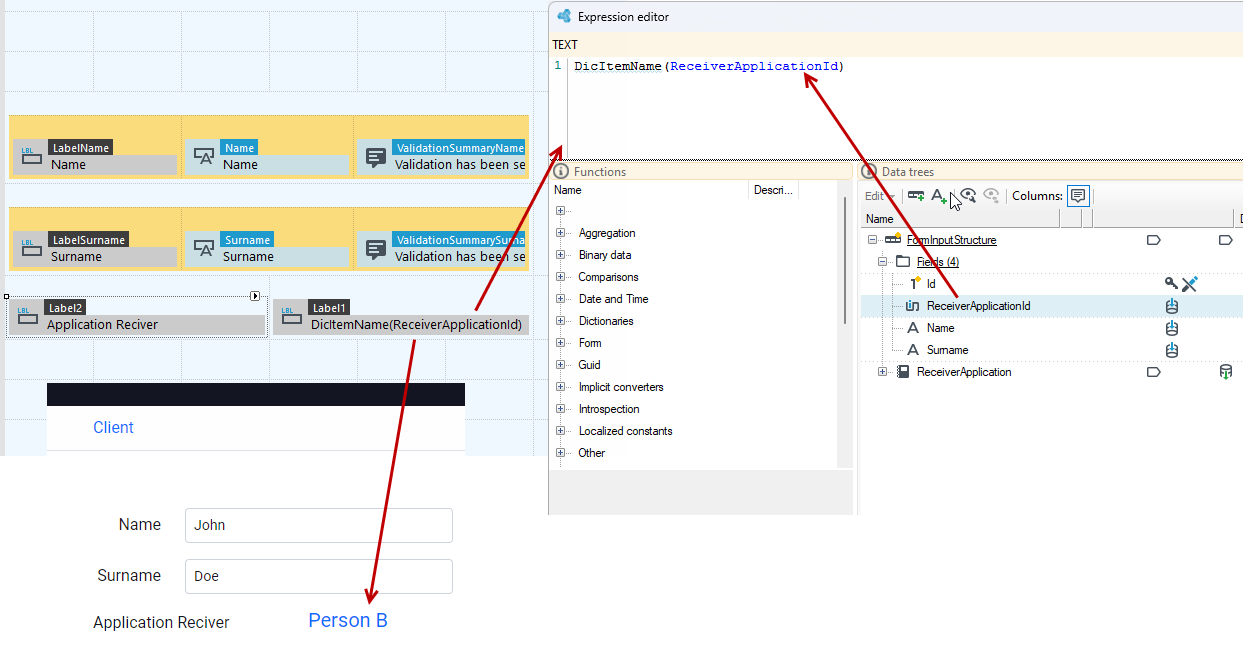Collapse the FormInputStructure tree node
1243x648 pixels.
click(x=873, y=240)
